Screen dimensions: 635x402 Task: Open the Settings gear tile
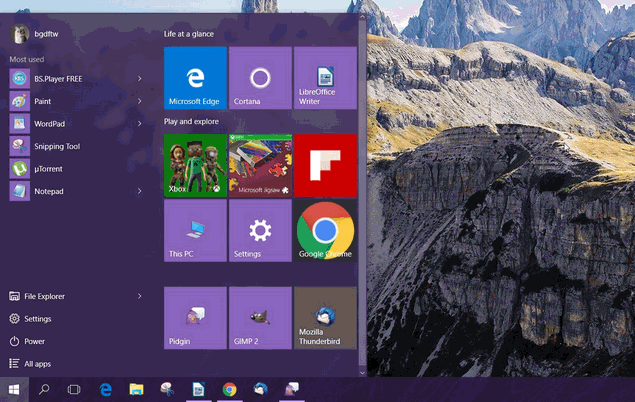point(260,230)
